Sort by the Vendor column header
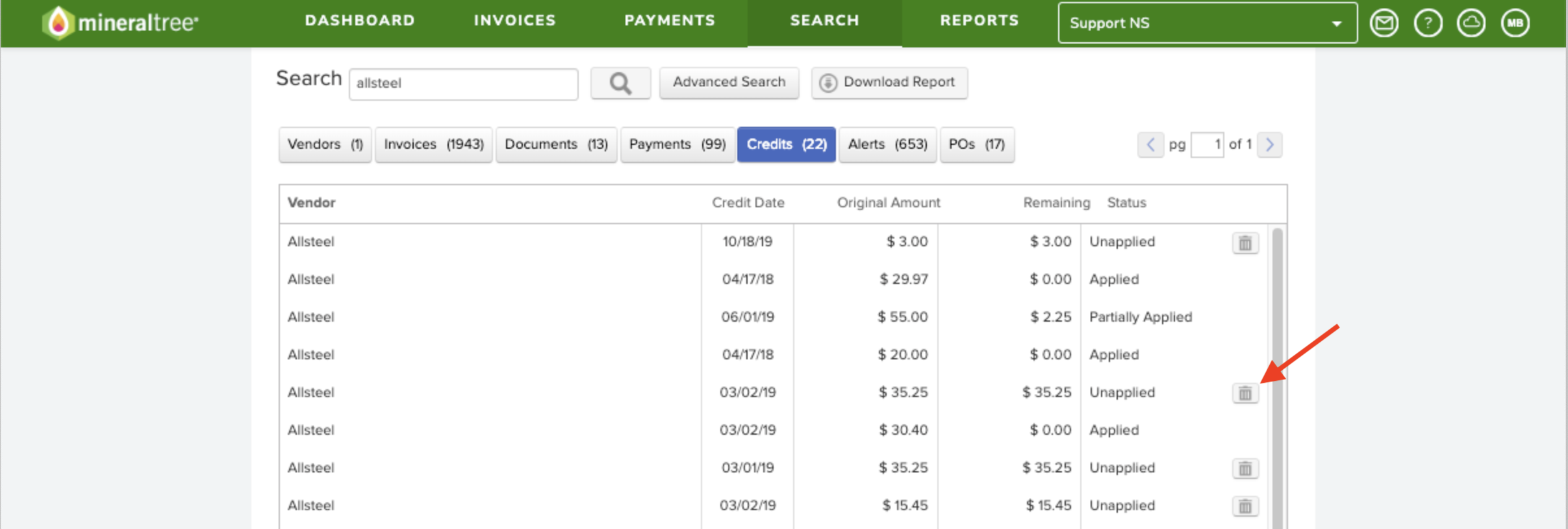This screenshot has height=529, width=1568. (x=311, y=203)
